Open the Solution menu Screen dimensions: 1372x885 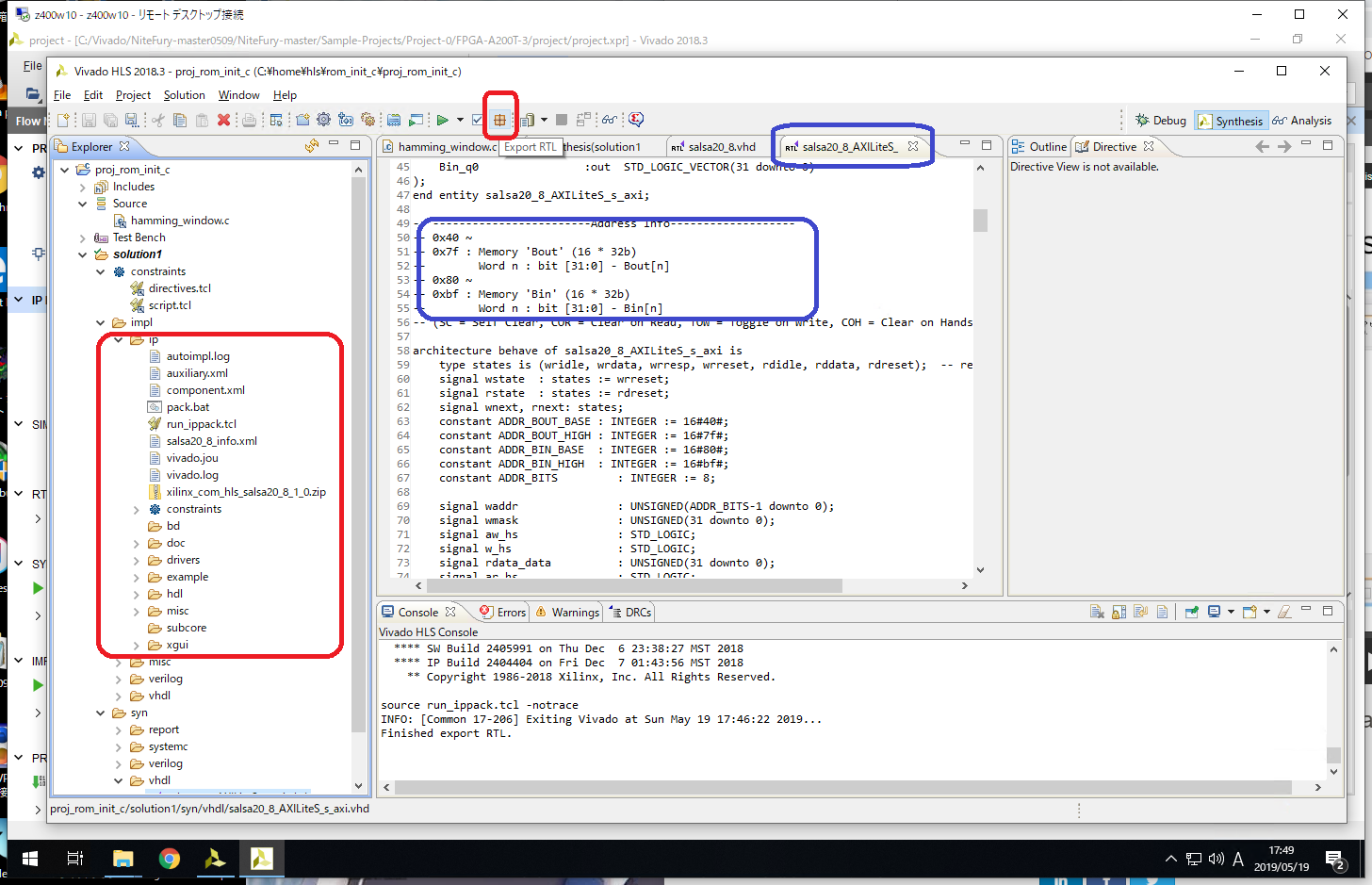pyautogui.click(x=184, y=95)
